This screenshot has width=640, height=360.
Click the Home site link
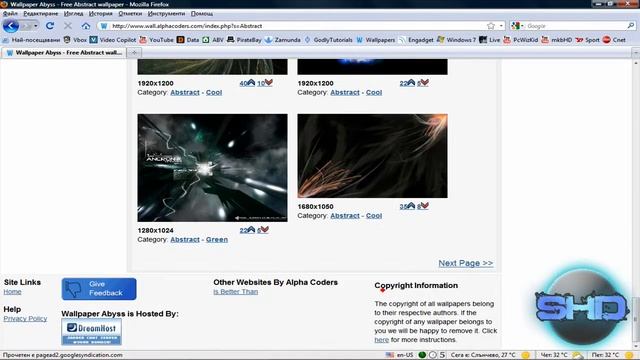(12, 292)
